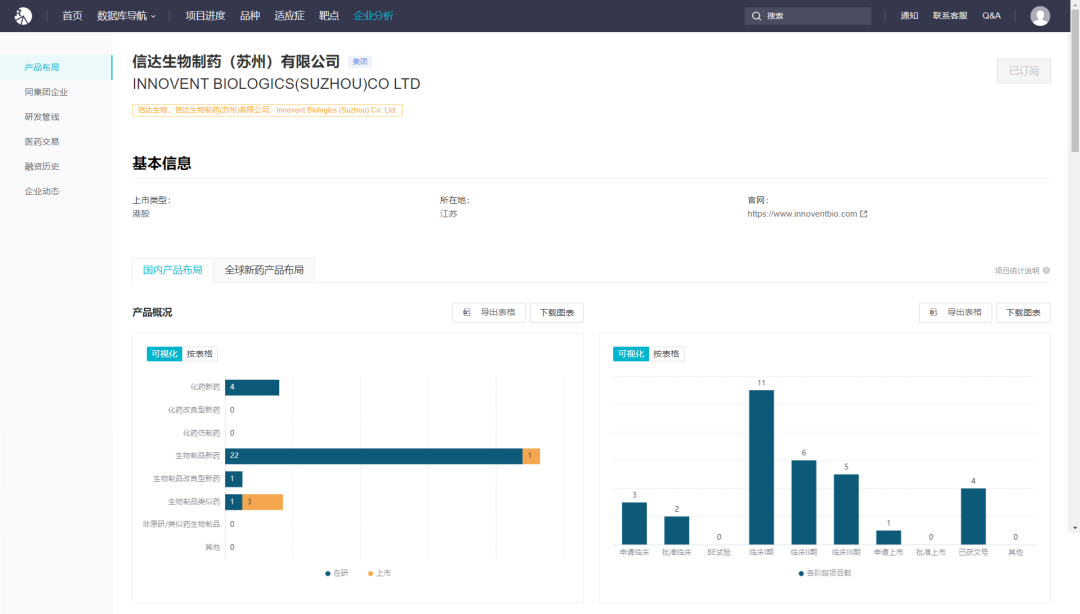Open 适应症 in the top navigation
Viewport: 1080px width, 614px height.
click(x=289, y=16)
